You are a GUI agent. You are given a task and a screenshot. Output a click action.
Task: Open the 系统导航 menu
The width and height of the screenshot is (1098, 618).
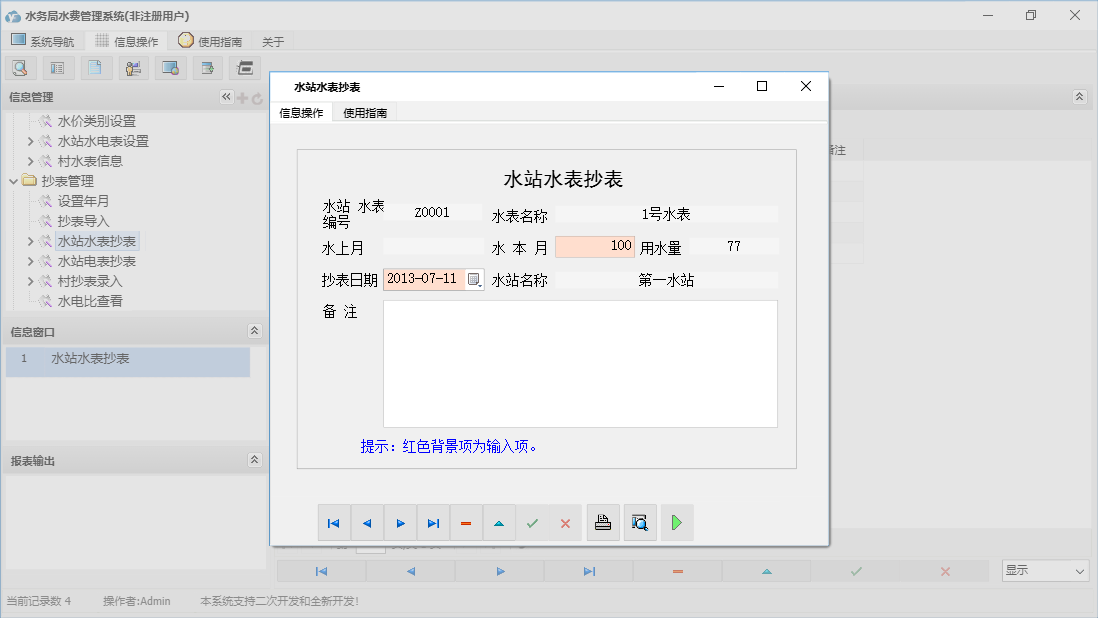pyautogui.click(x=43, y=41)
